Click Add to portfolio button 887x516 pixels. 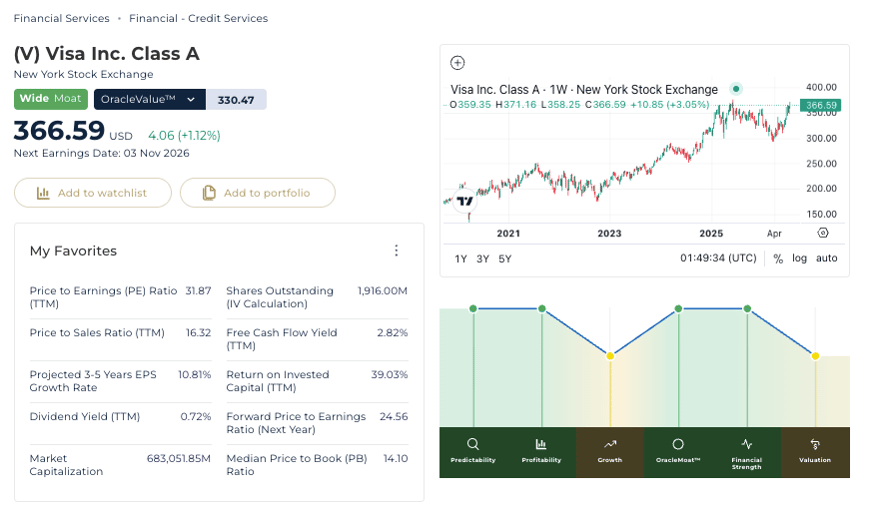pyautogui.click(x=257, y=193)
